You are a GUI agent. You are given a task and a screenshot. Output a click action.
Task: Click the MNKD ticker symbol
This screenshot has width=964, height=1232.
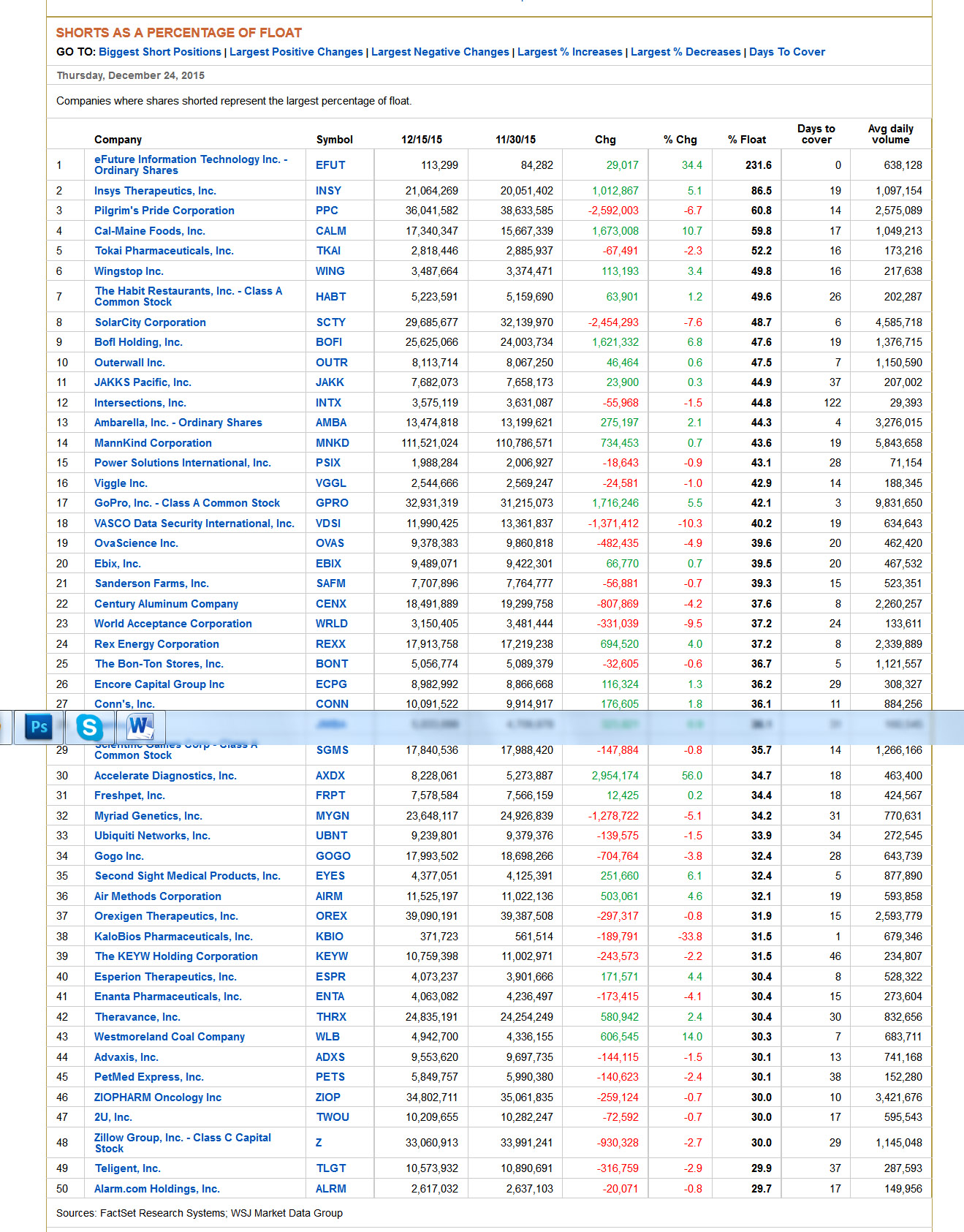pos(333,443)
